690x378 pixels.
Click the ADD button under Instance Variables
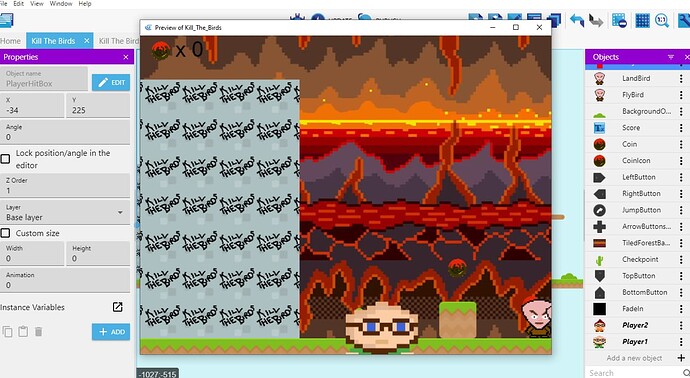pyautogui.click(x=111, y=332)
